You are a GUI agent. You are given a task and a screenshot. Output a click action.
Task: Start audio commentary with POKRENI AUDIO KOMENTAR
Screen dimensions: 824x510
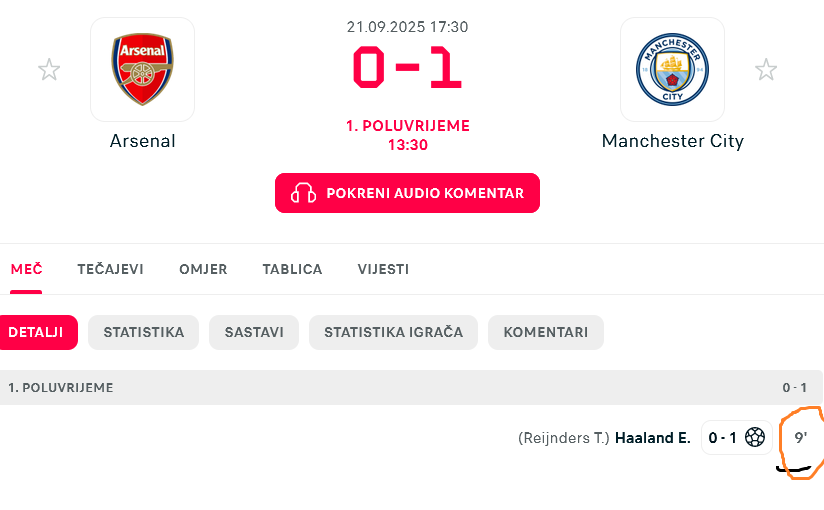click(407, 193)
